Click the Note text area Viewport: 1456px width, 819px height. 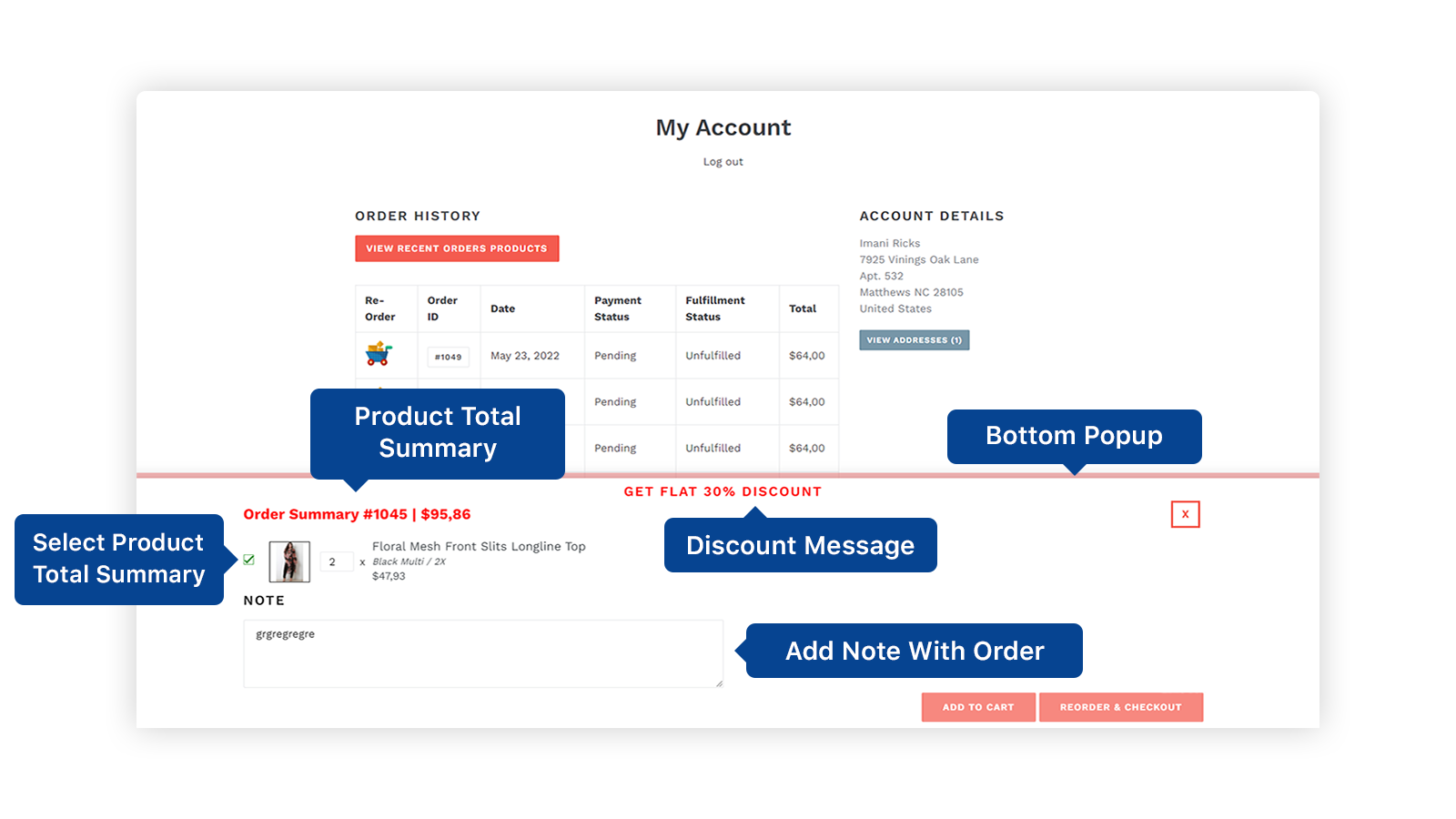click(483, 653)
